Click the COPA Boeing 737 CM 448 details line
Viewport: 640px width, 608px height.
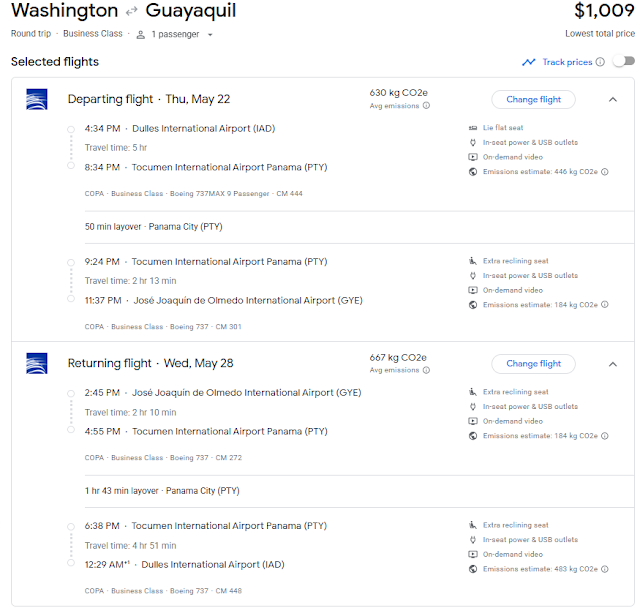[x=163, y=590]
